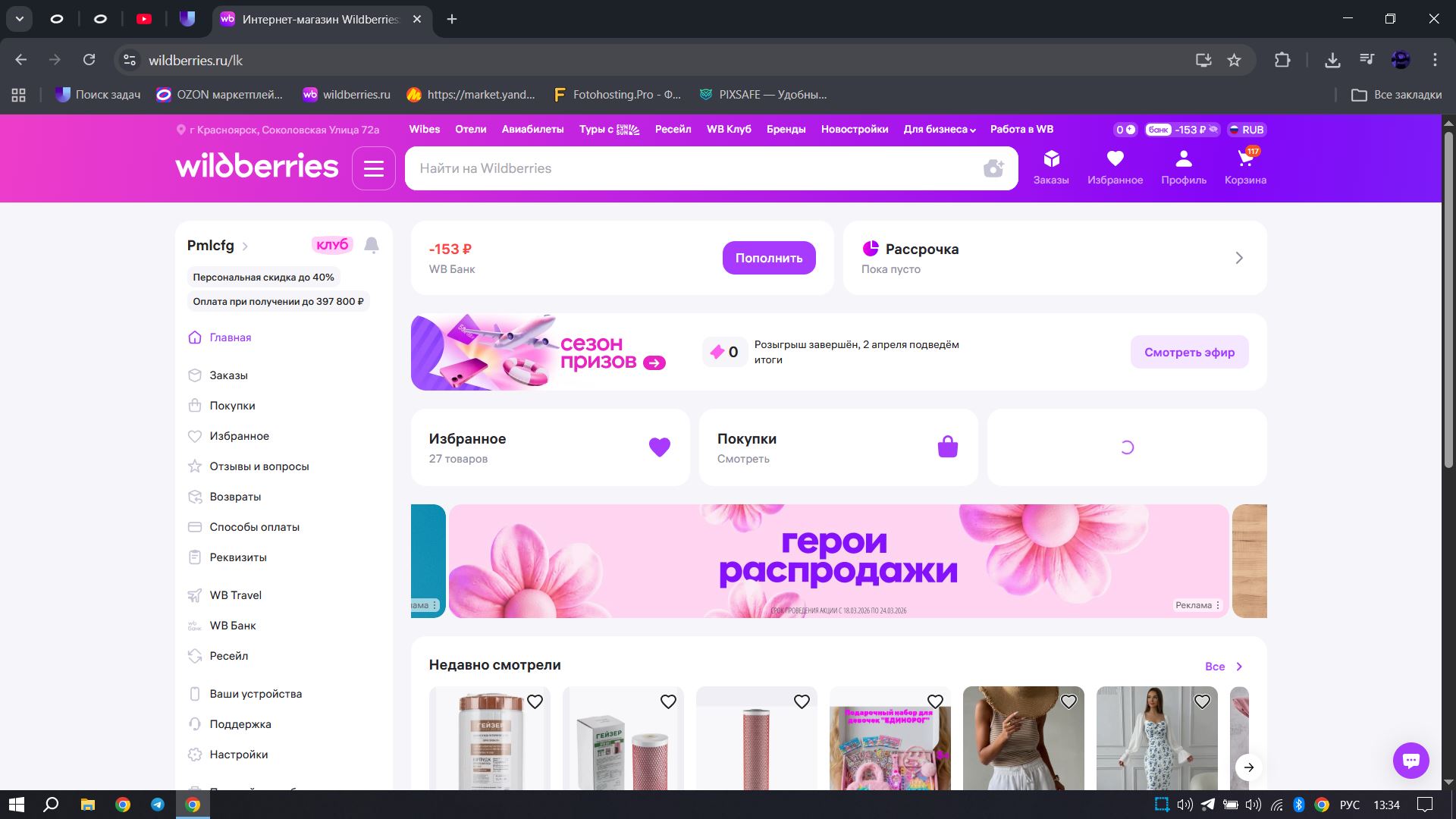Click the Смотреть эфир button
Screen dimensions: 1456x819
[1189, 352]
